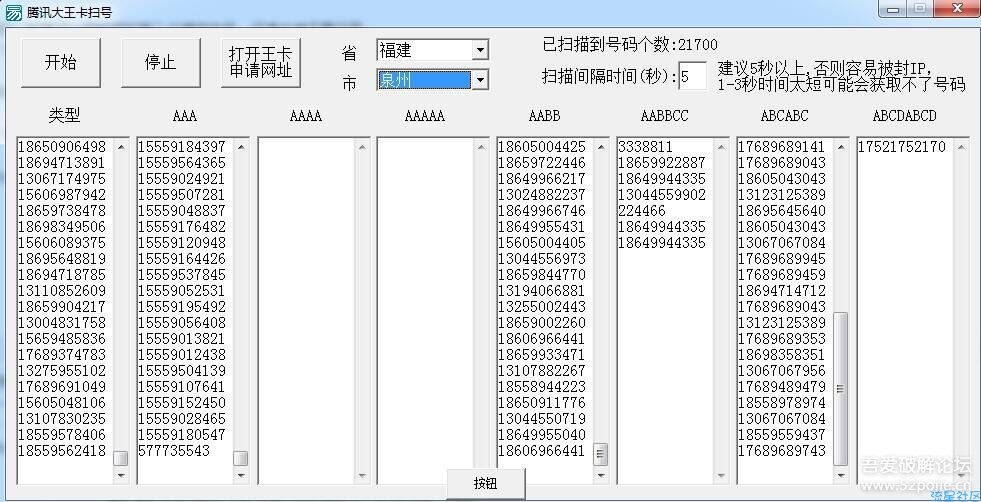This screenshot has height=502, width=981.
Task: Click the up arrow of the AABB list scrollbar
Action: click(601, 147)
